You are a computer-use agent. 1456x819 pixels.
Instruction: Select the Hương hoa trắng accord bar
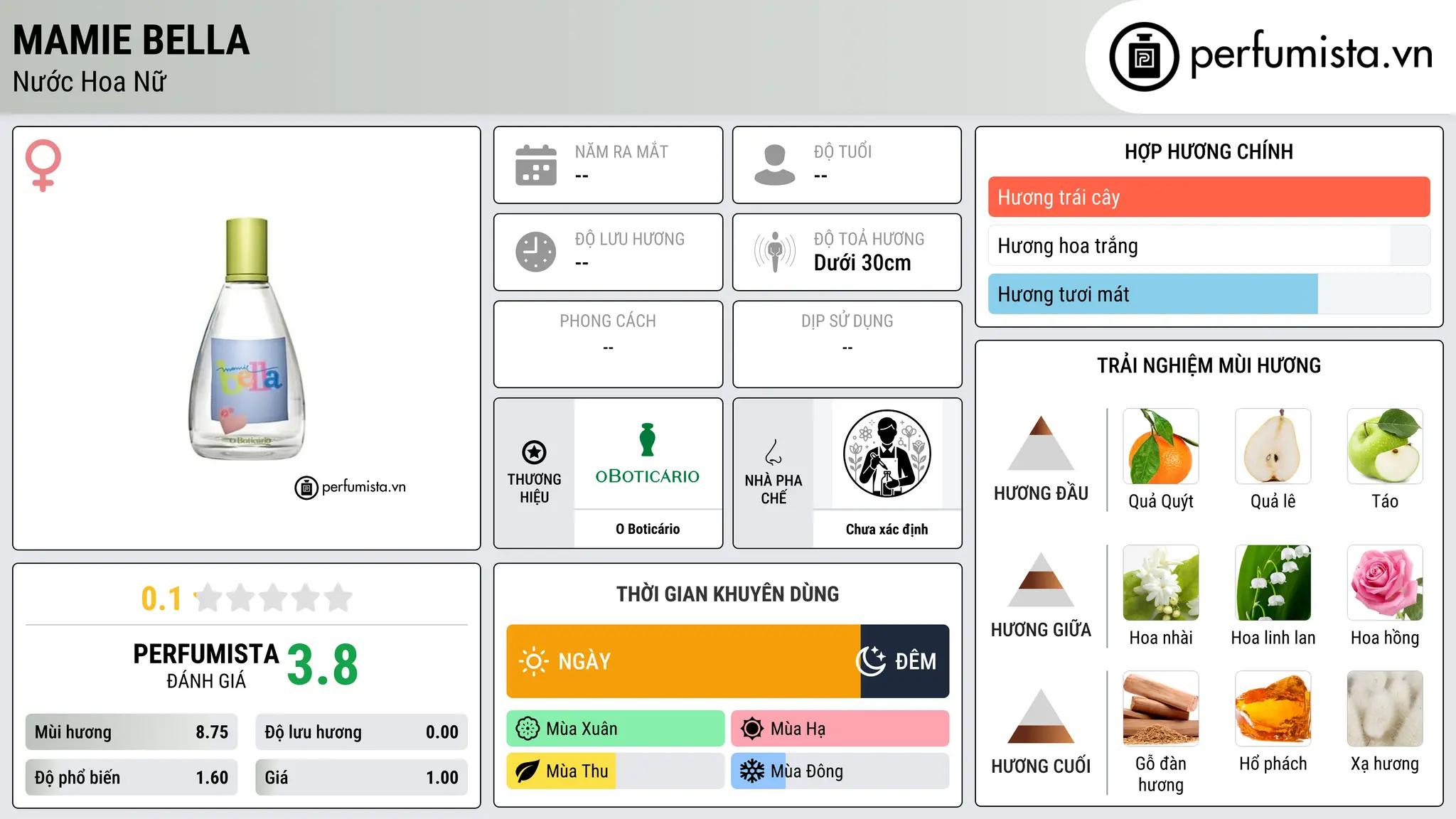[x=1209, y=245]
